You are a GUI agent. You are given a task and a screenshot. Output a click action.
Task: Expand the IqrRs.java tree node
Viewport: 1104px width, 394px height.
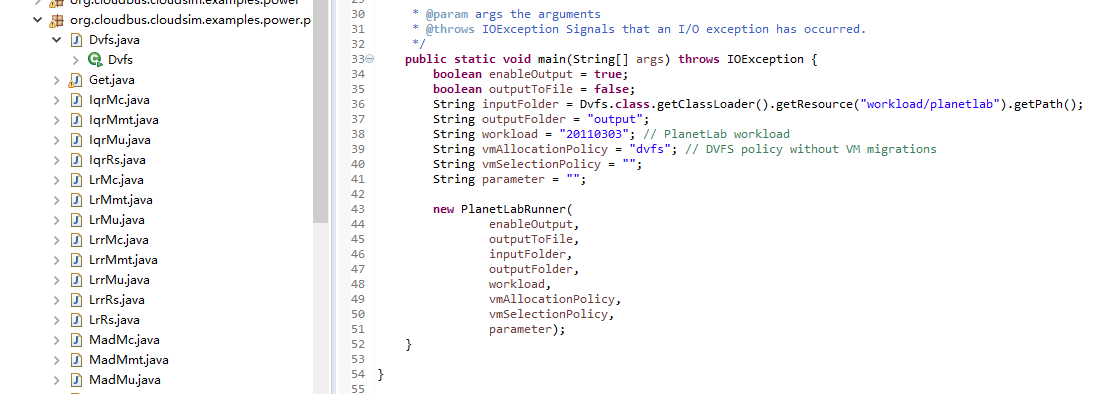[x=57, y=160]
